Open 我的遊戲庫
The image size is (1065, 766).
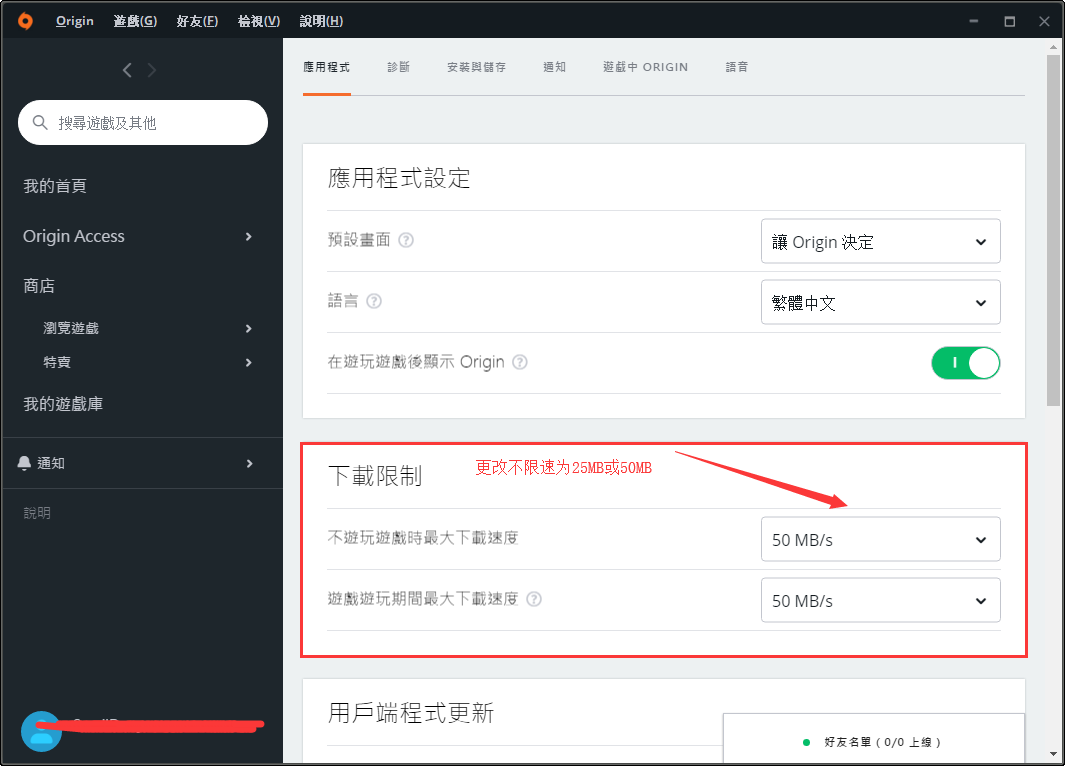(63, 404)
